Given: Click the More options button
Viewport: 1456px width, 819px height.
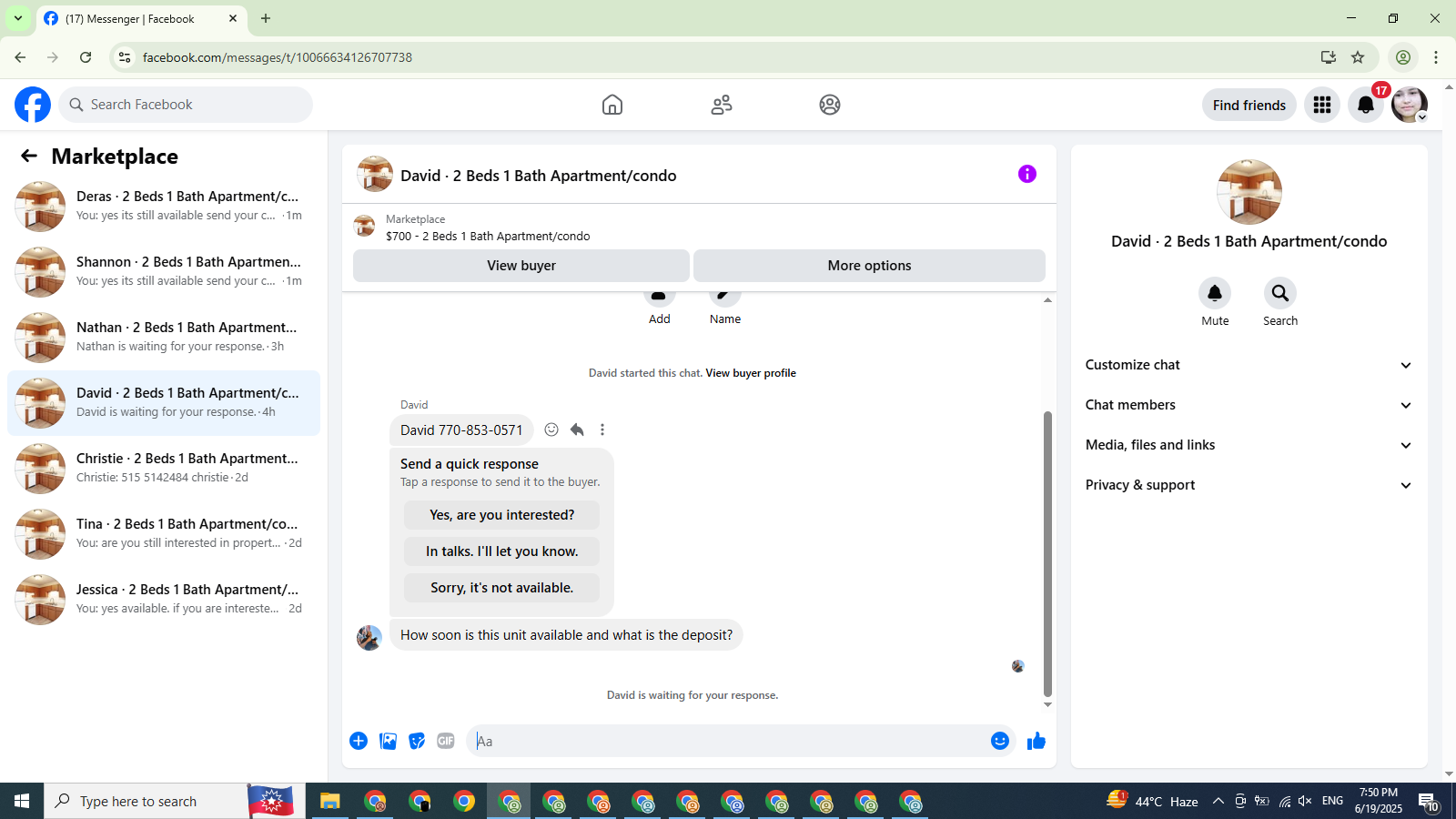Looking at the screenshot, I should [869, 266].
